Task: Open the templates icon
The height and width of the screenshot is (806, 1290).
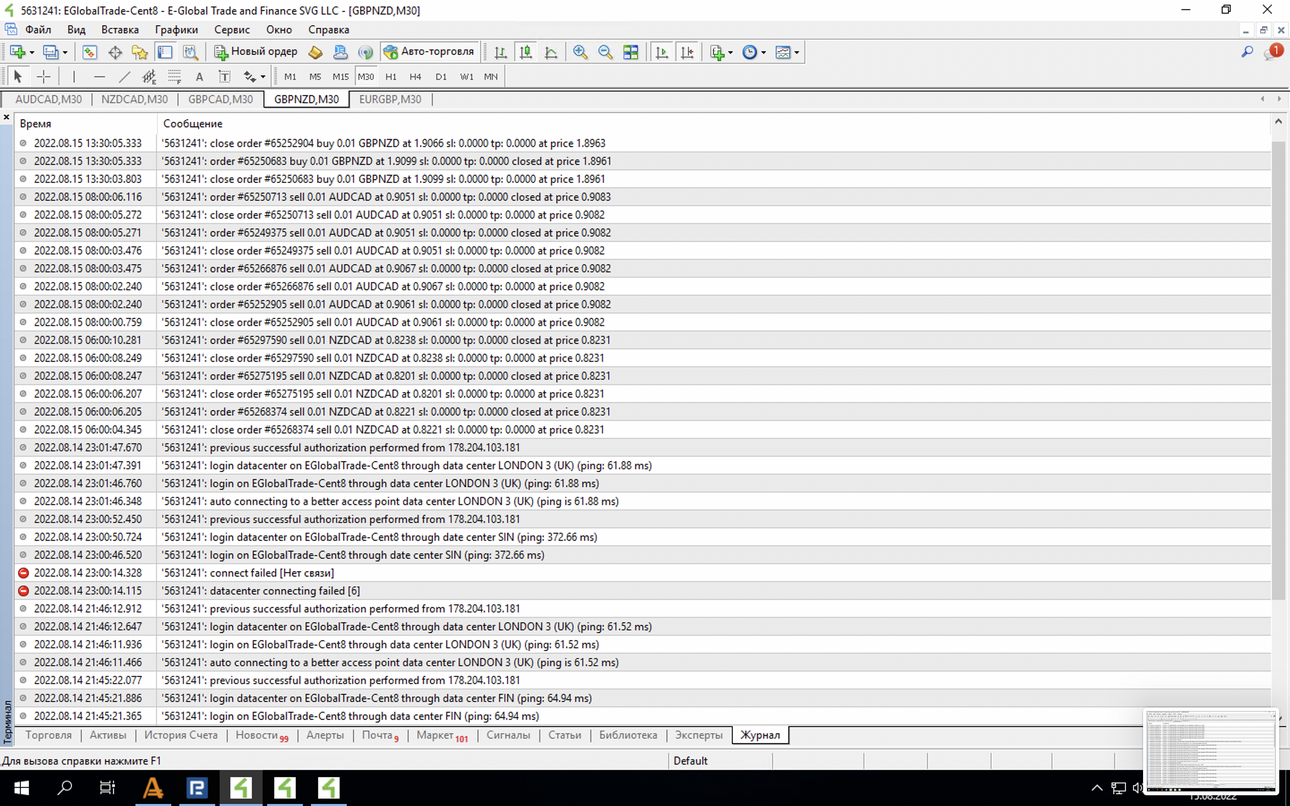Action: (x=783, y=52)
